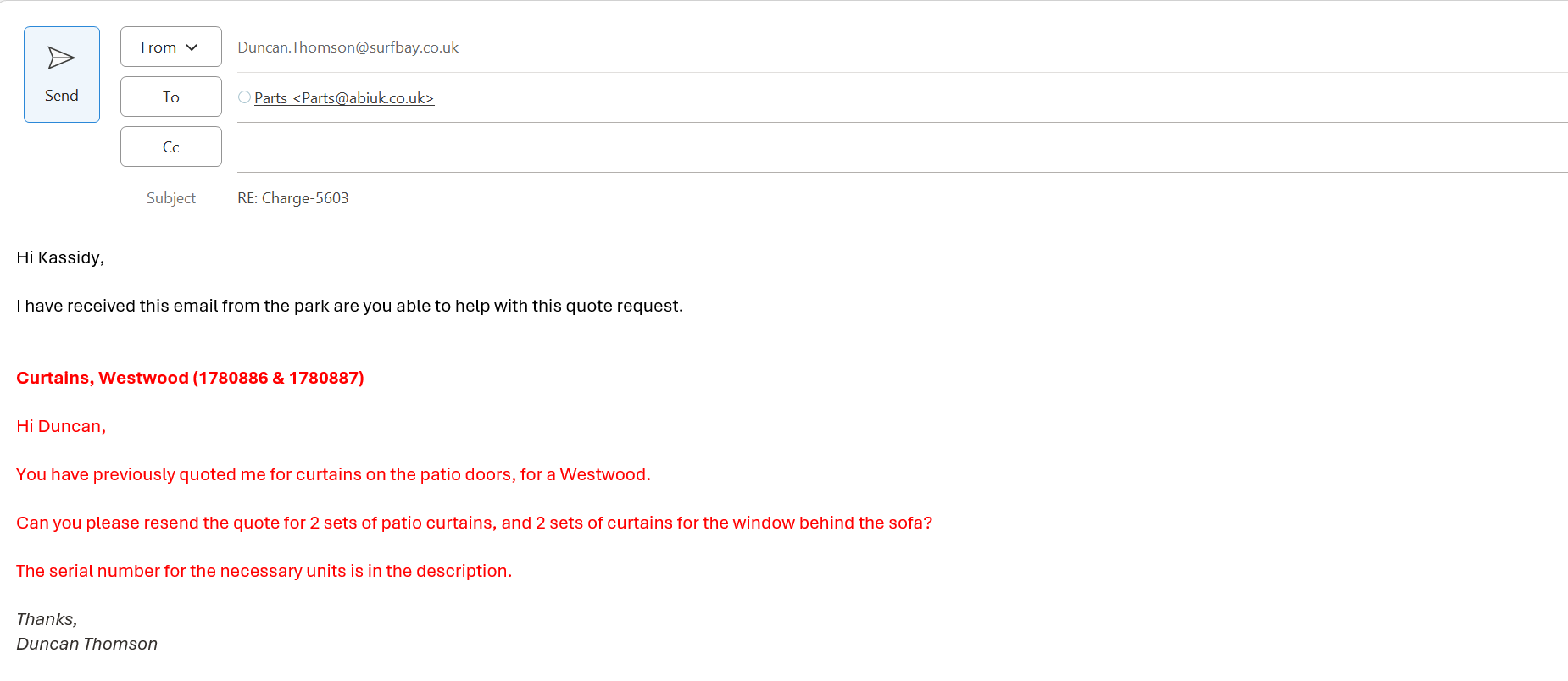This screenshot has height=681, width=1568.
Task: Place cursor in the Hi Kassidy greeting
Action: [60, 257]
